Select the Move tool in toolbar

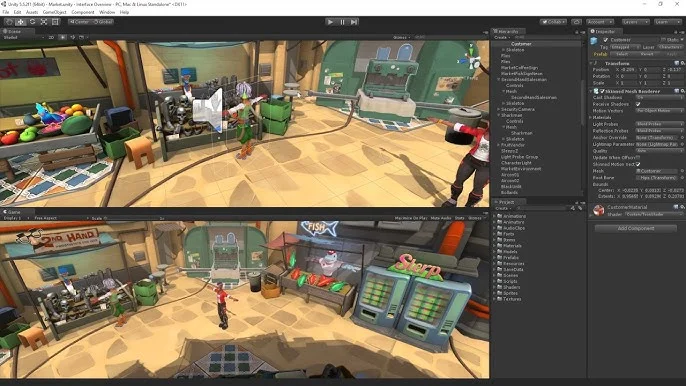21,21
